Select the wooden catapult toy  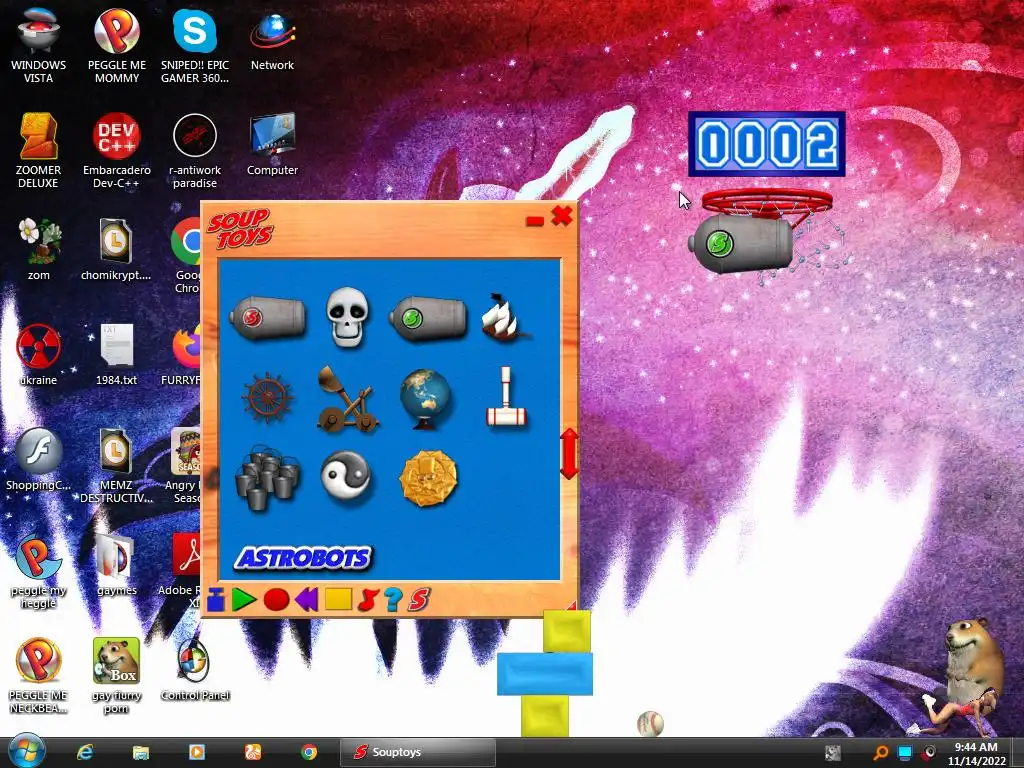(347, 400)
